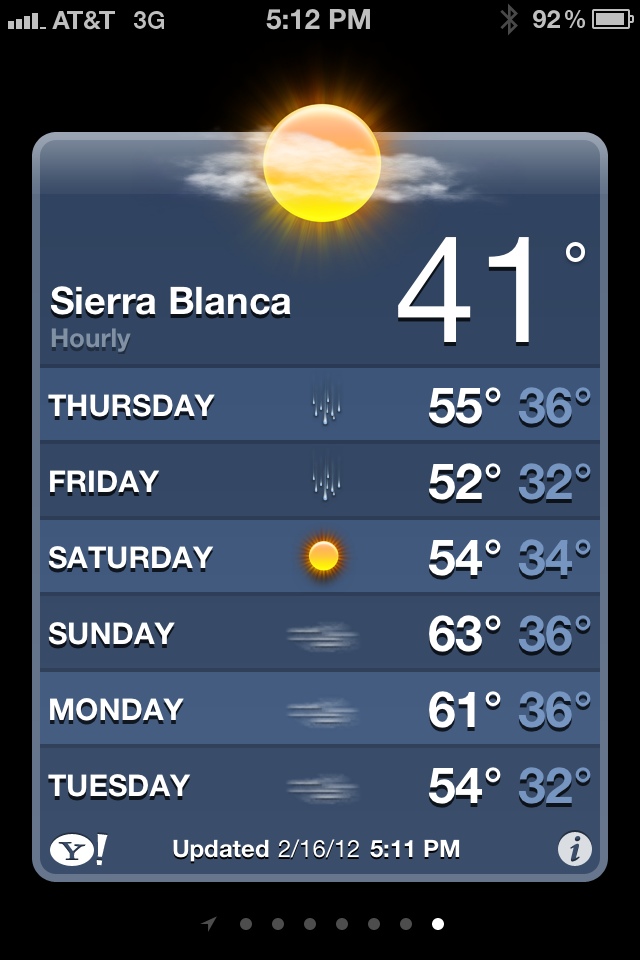Tap the 5:12 PM status bar clock
The height and width of the screenshot is (960, 640).
coord(318,19)
